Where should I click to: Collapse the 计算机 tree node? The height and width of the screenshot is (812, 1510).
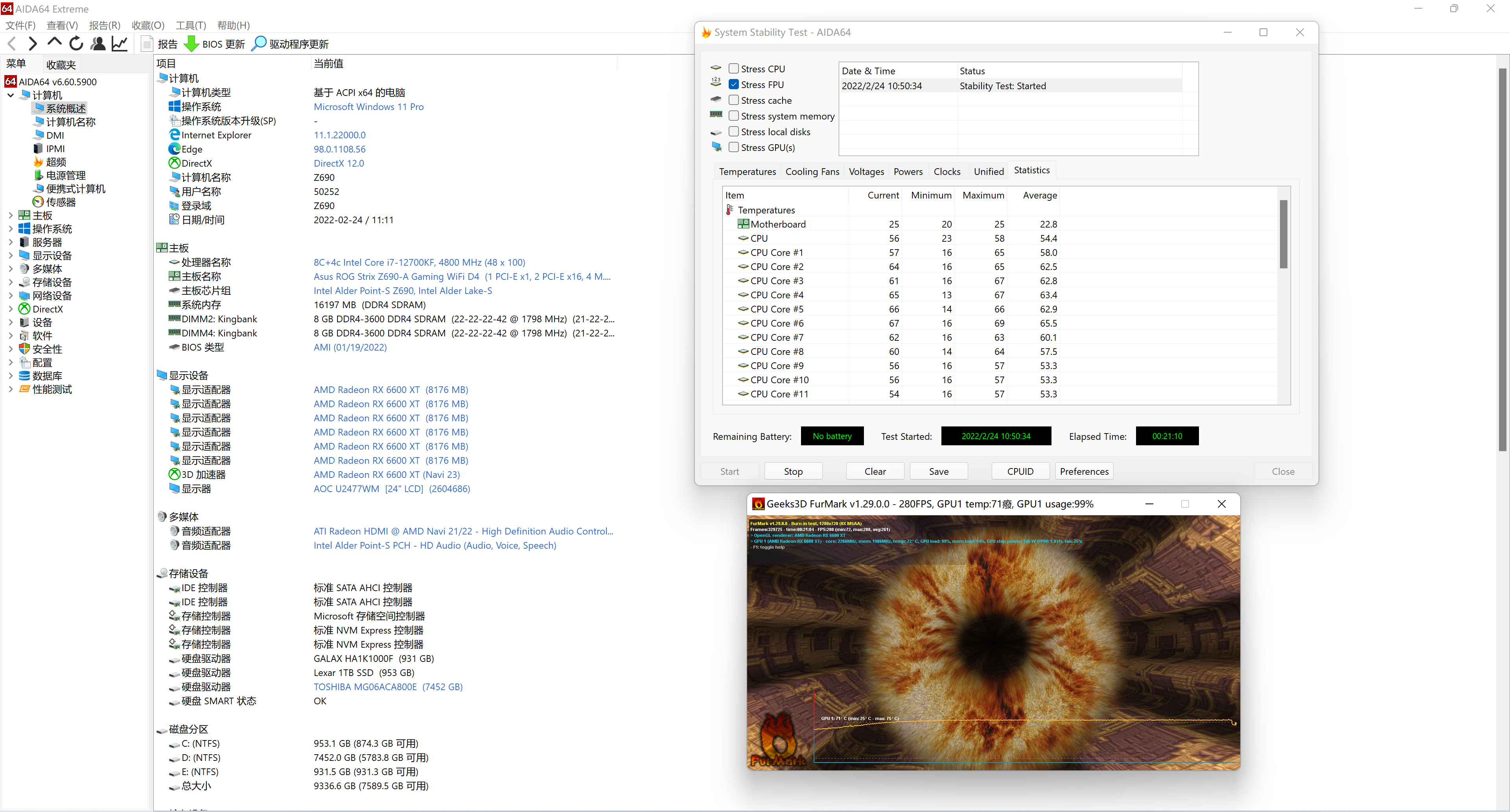pos(11,95)
